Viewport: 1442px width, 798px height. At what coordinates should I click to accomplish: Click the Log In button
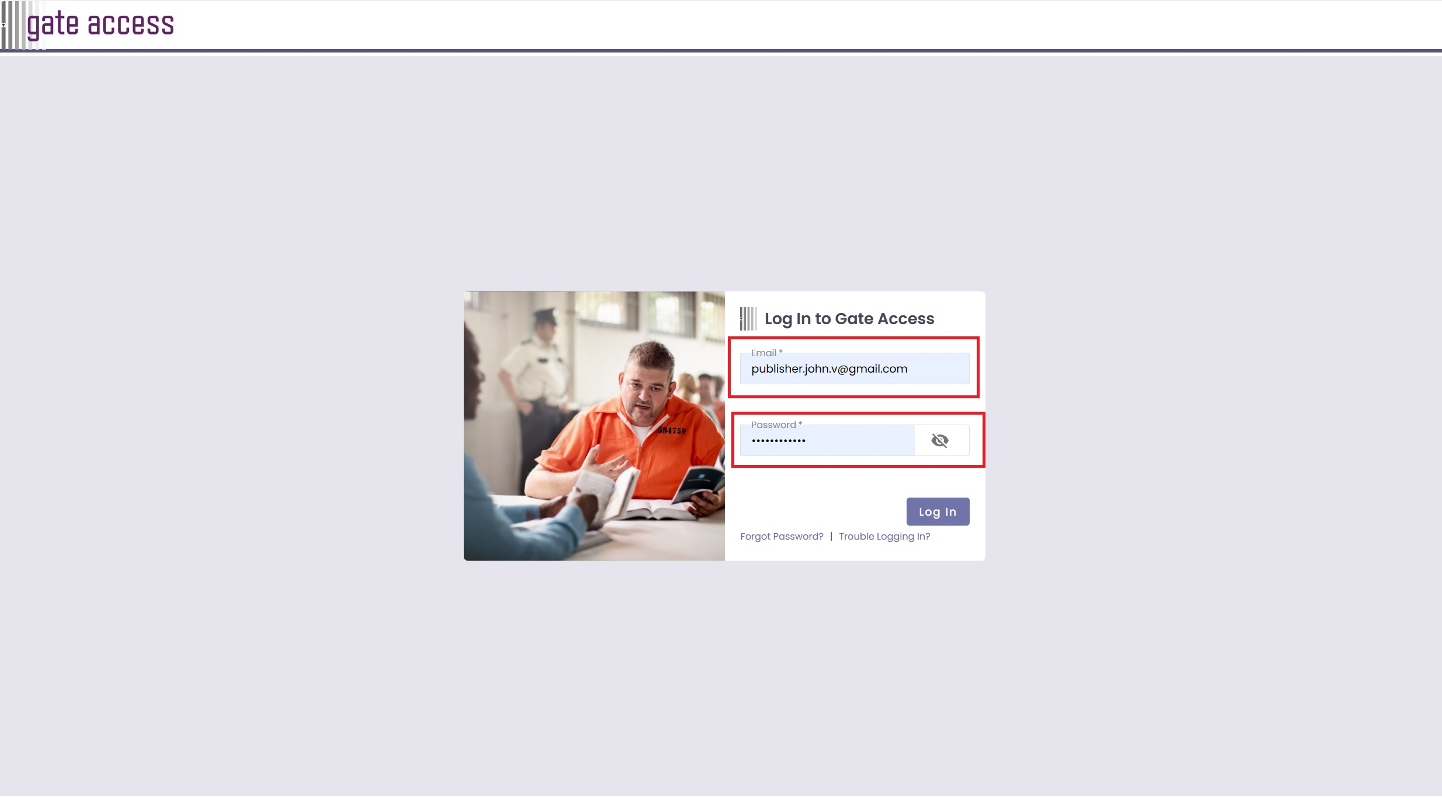point(938,511)
